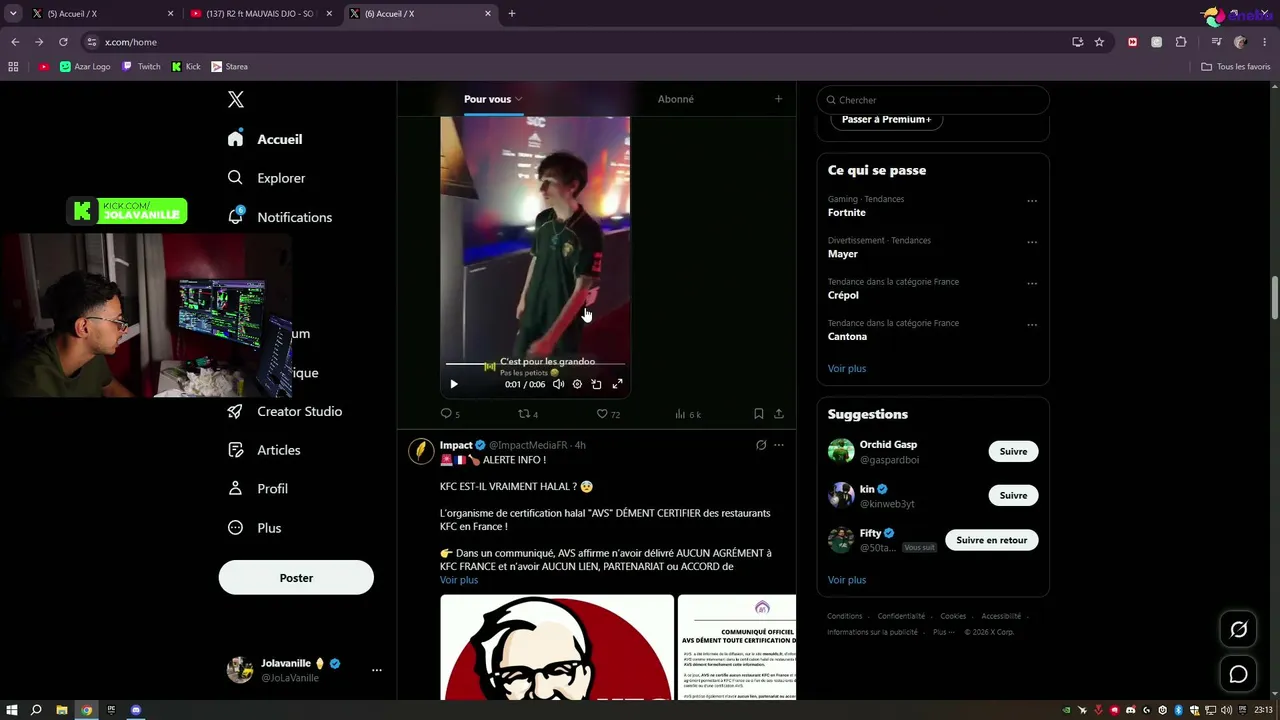Open the Grok floating button
Viewport: 1280px width, 720px height.
[x=1238, y=629]
